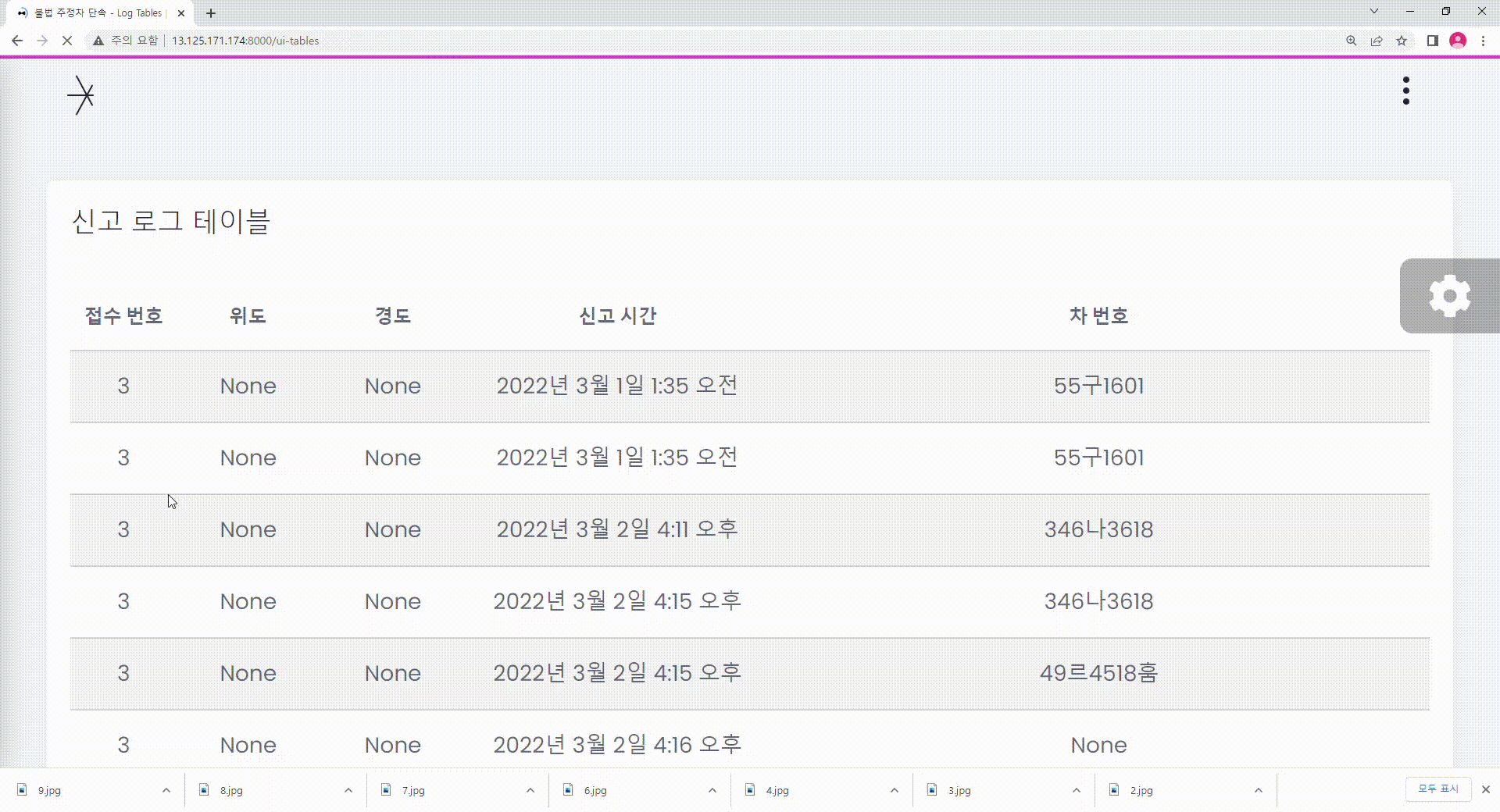Click the 위도 column header
The width and height of the screenshot is (1500, 812).
248,315
